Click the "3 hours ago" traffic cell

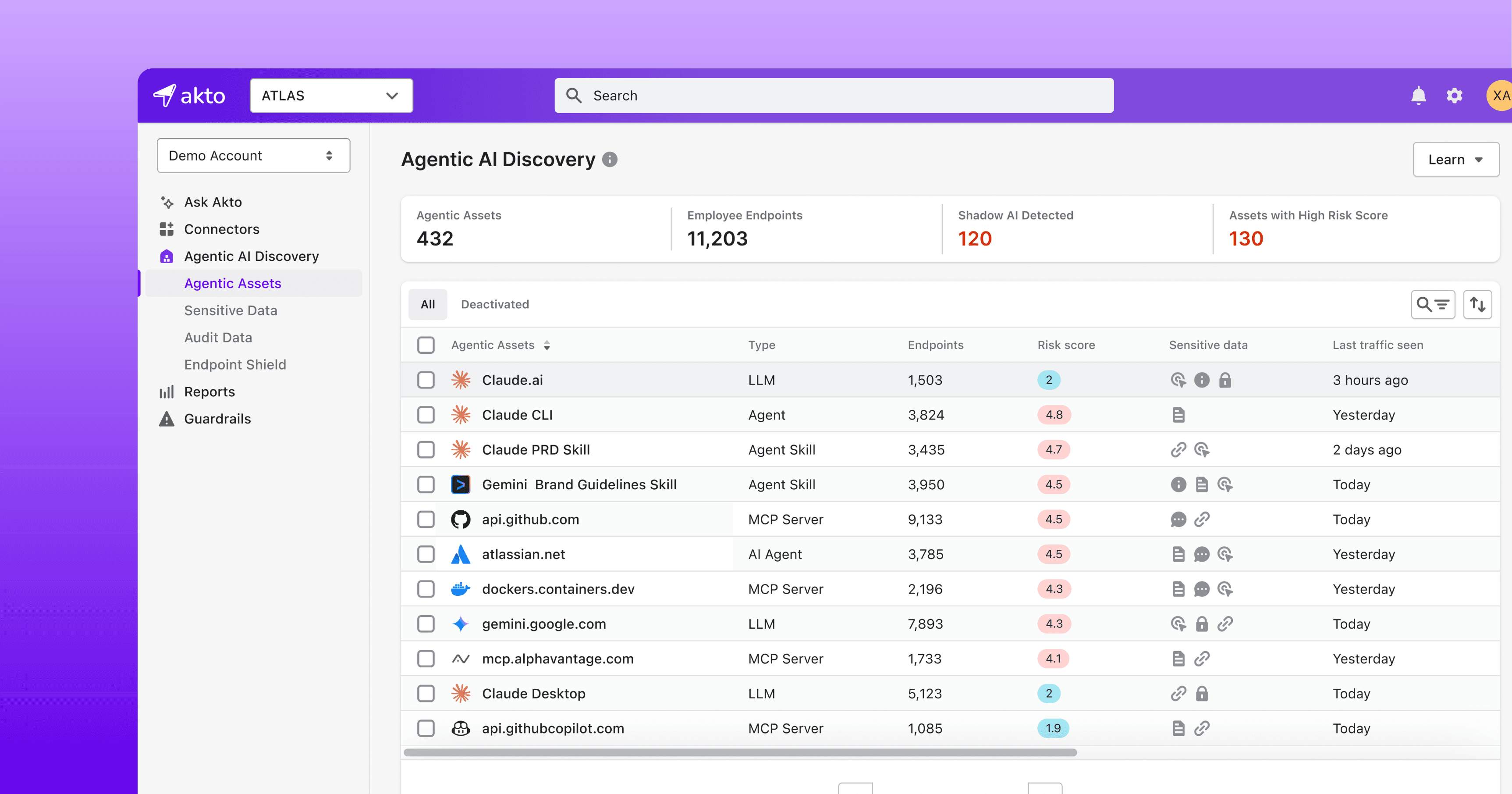coord(1370,380)
